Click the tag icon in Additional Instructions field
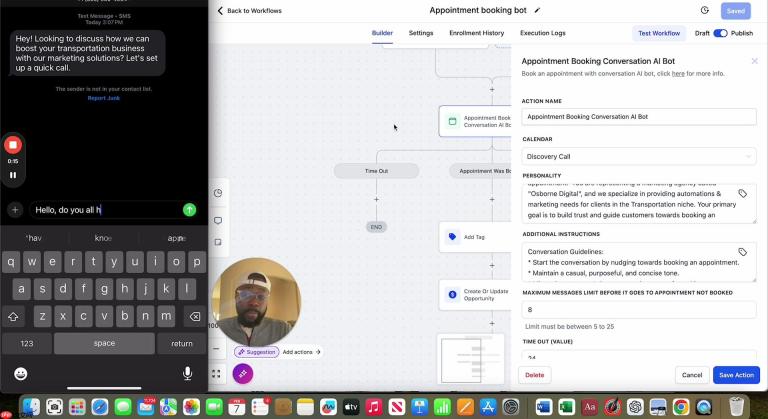Screen dimensions: 768x419 point(743,252)
